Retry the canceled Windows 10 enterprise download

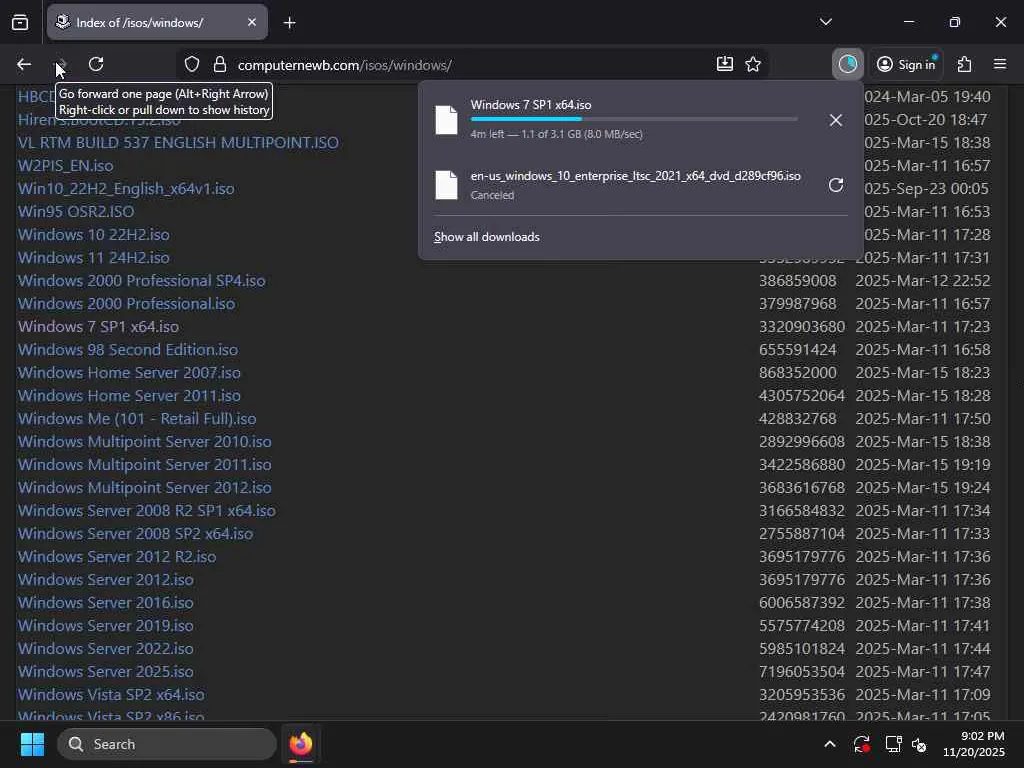click(x=835, y=185)
